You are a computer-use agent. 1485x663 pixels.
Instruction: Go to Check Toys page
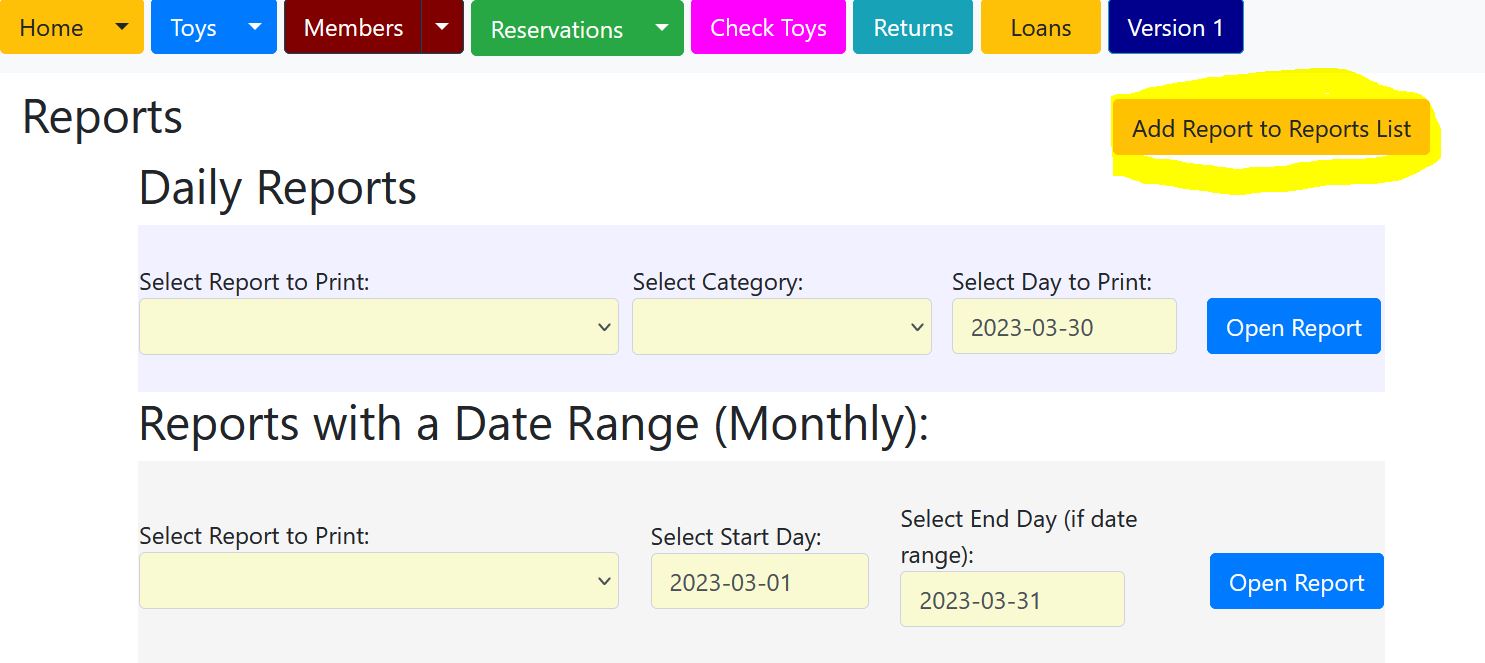(768, 27)
